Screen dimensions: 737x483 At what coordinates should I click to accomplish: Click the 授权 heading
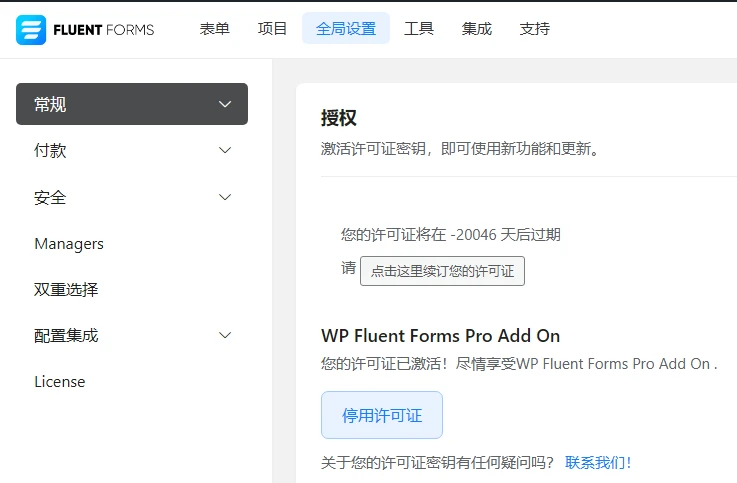click(338, 118)
